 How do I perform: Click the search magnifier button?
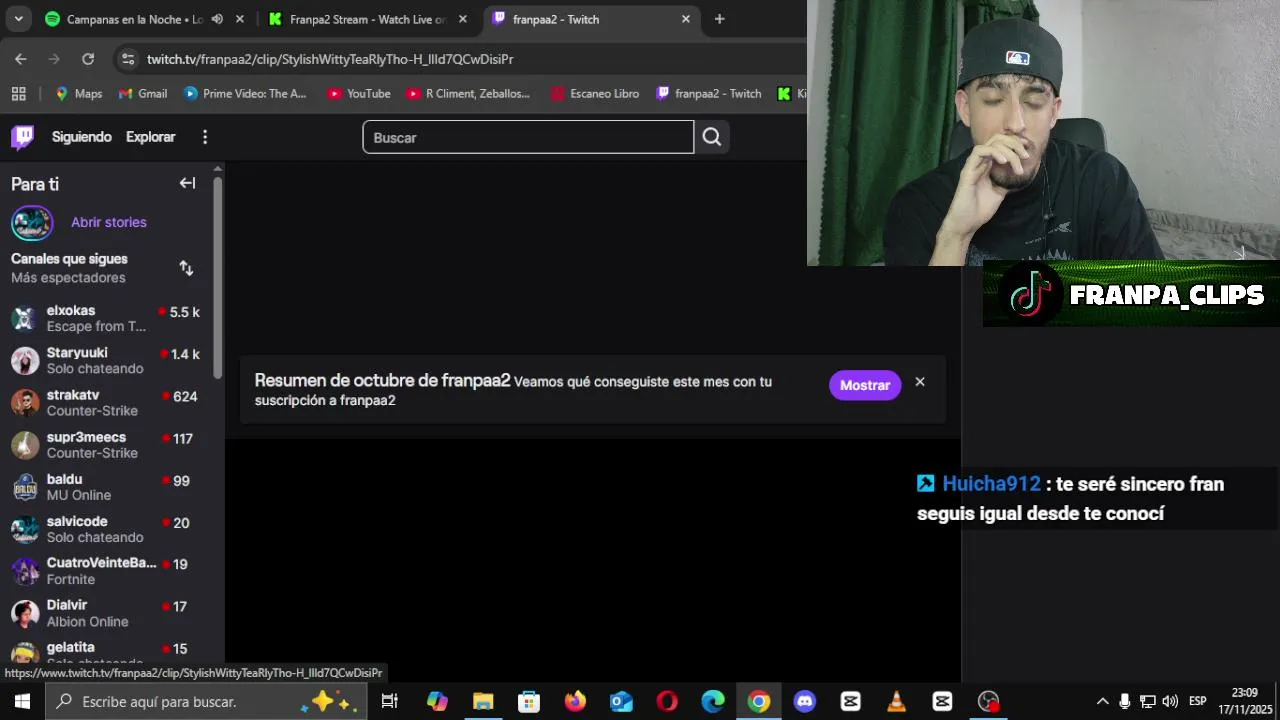coord(711,137)
